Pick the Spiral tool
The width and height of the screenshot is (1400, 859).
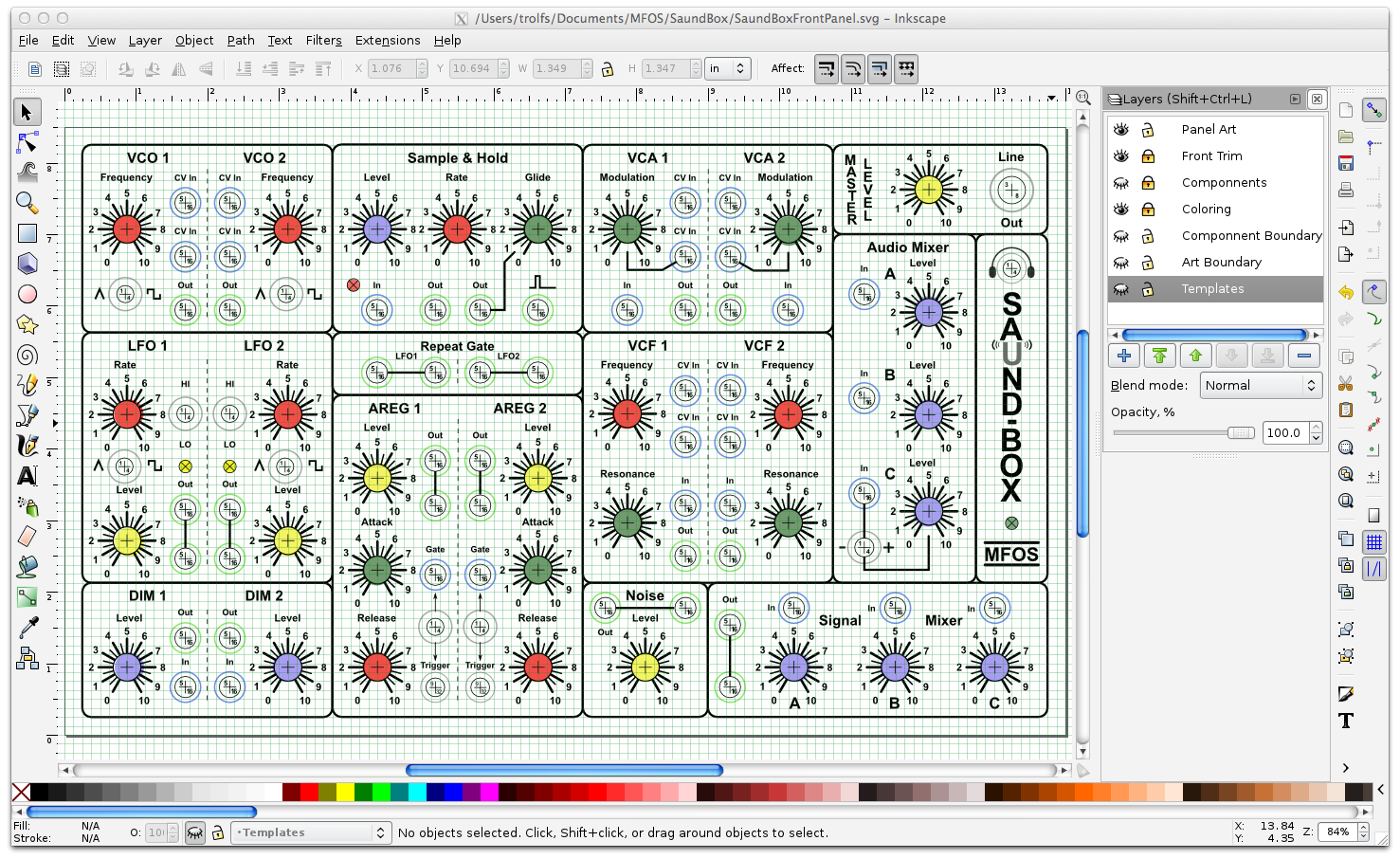coord(27,355)
